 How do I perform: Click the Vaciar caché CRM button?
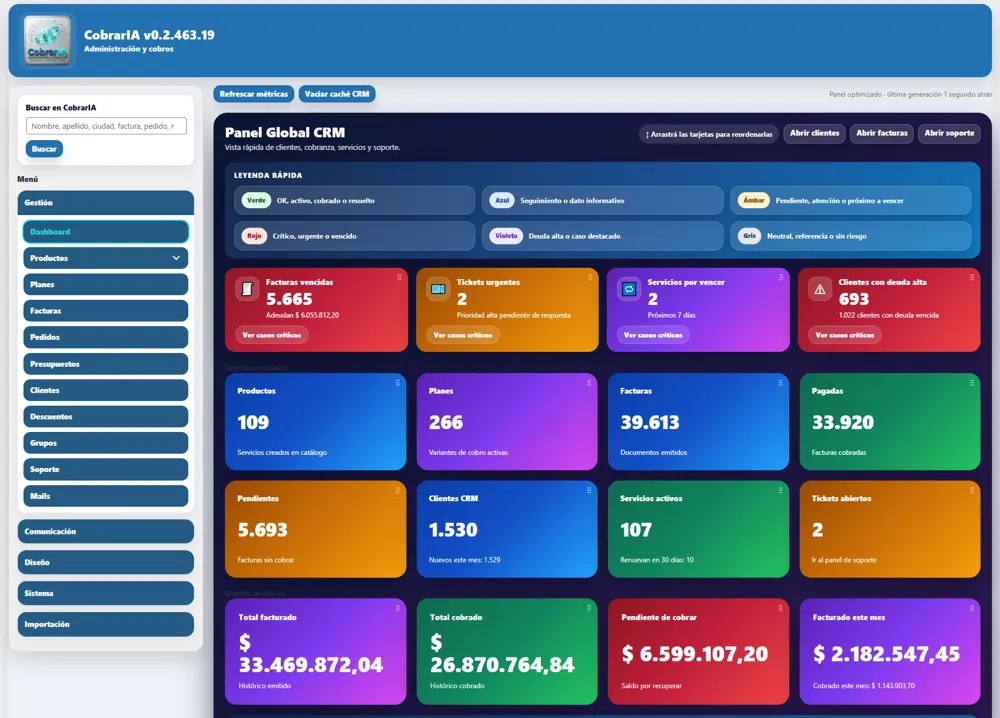coord(337,94)
